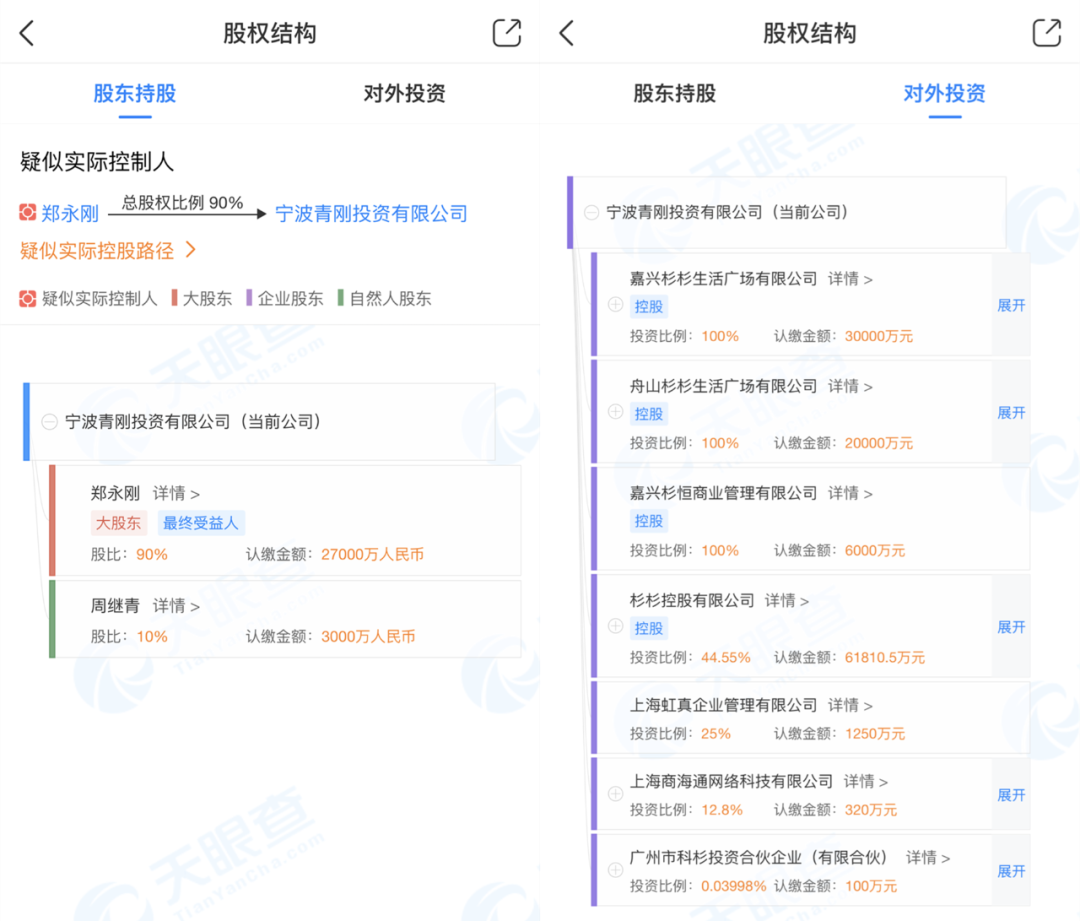The image size is (1080, 921).
Task: Select 27000万人民币 subscribed amount
Action: (372, 555)
